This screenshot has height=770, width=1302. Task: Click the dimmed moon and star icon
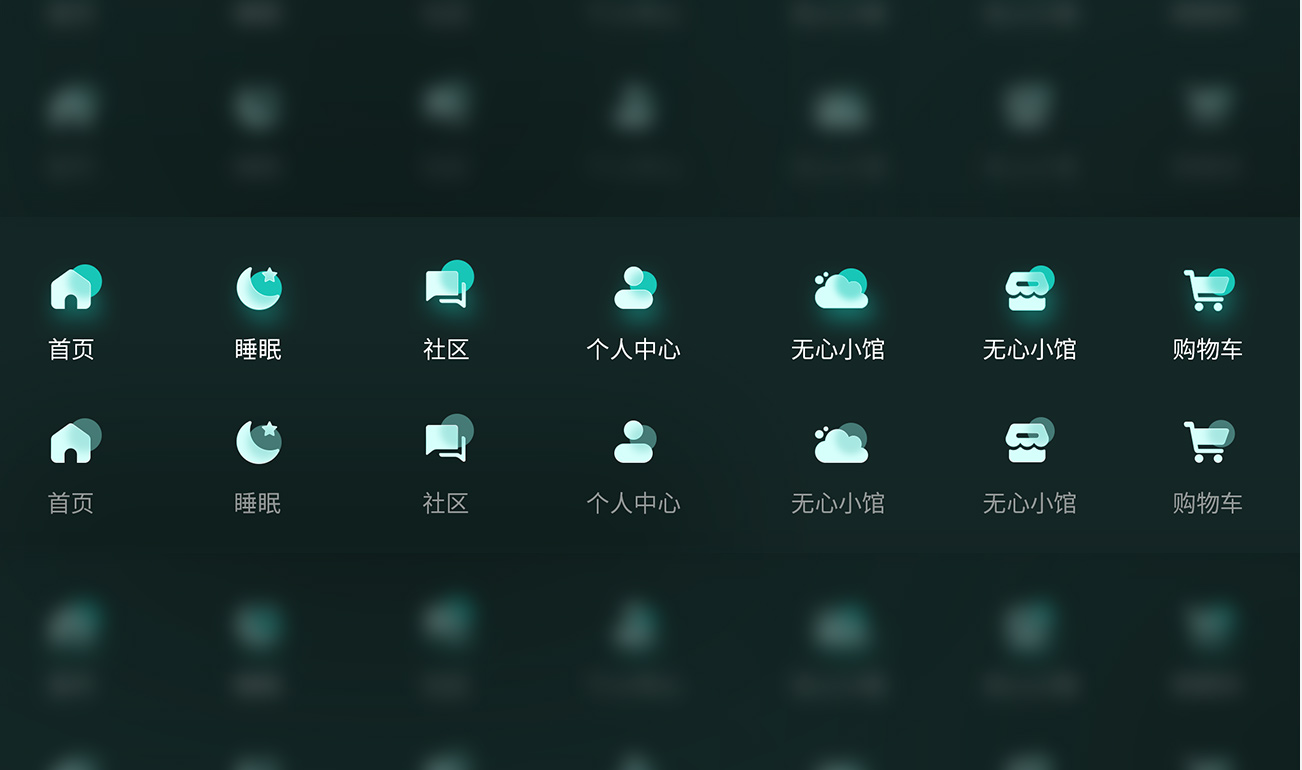tap(258, 441)
